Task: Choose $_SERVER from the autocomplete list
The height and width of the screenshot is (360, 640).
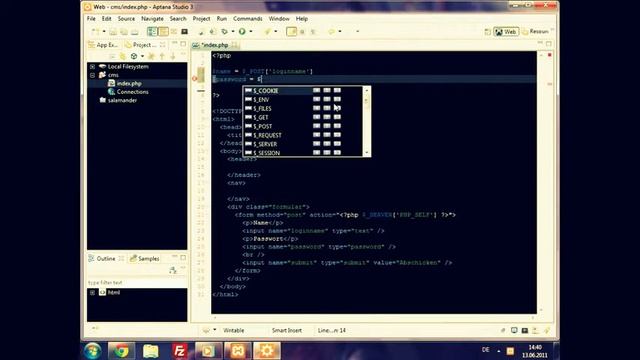Action: 302,144
